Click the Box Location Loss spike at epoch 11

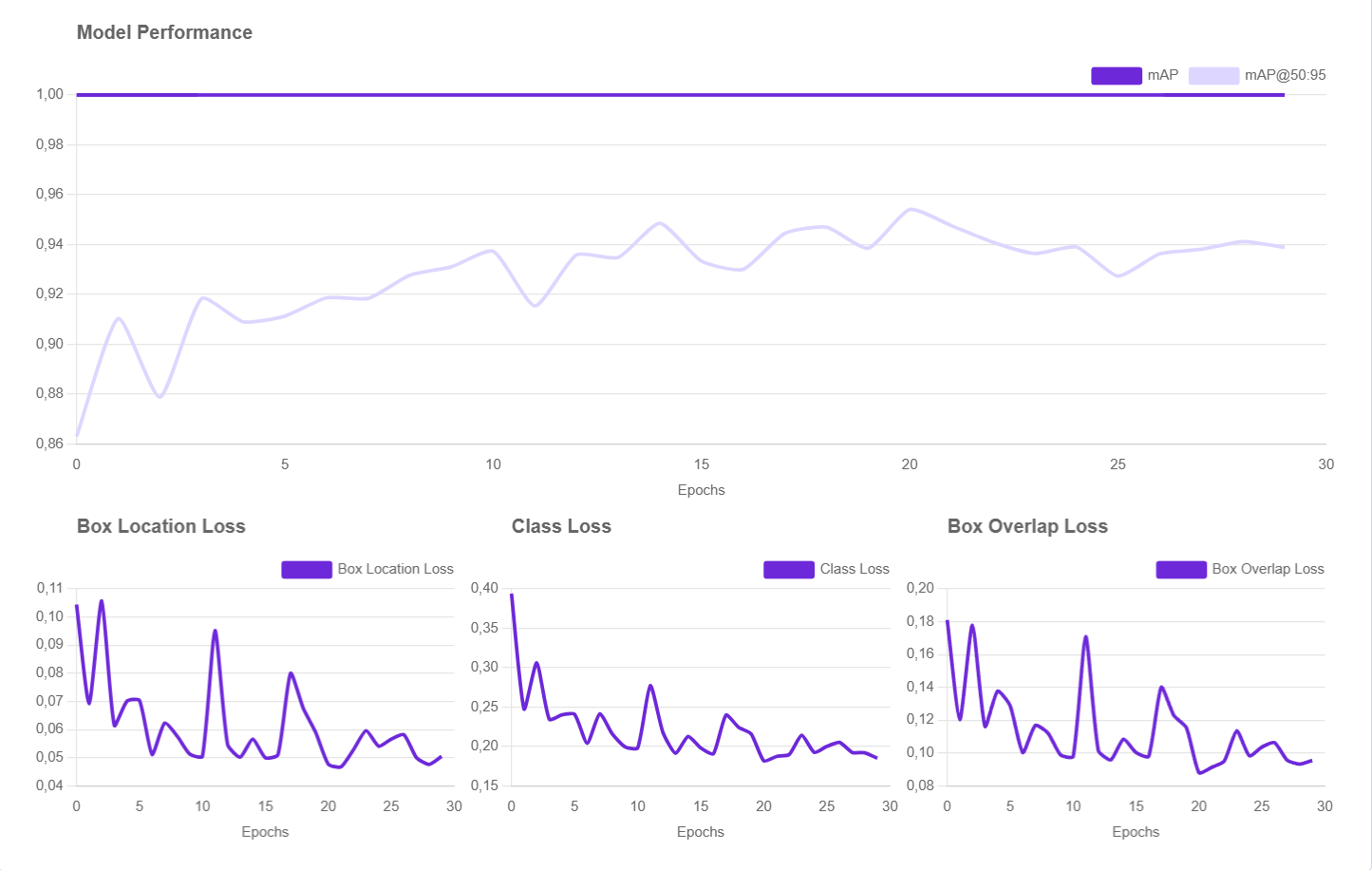pyautogui.click(x=215, y=631)
